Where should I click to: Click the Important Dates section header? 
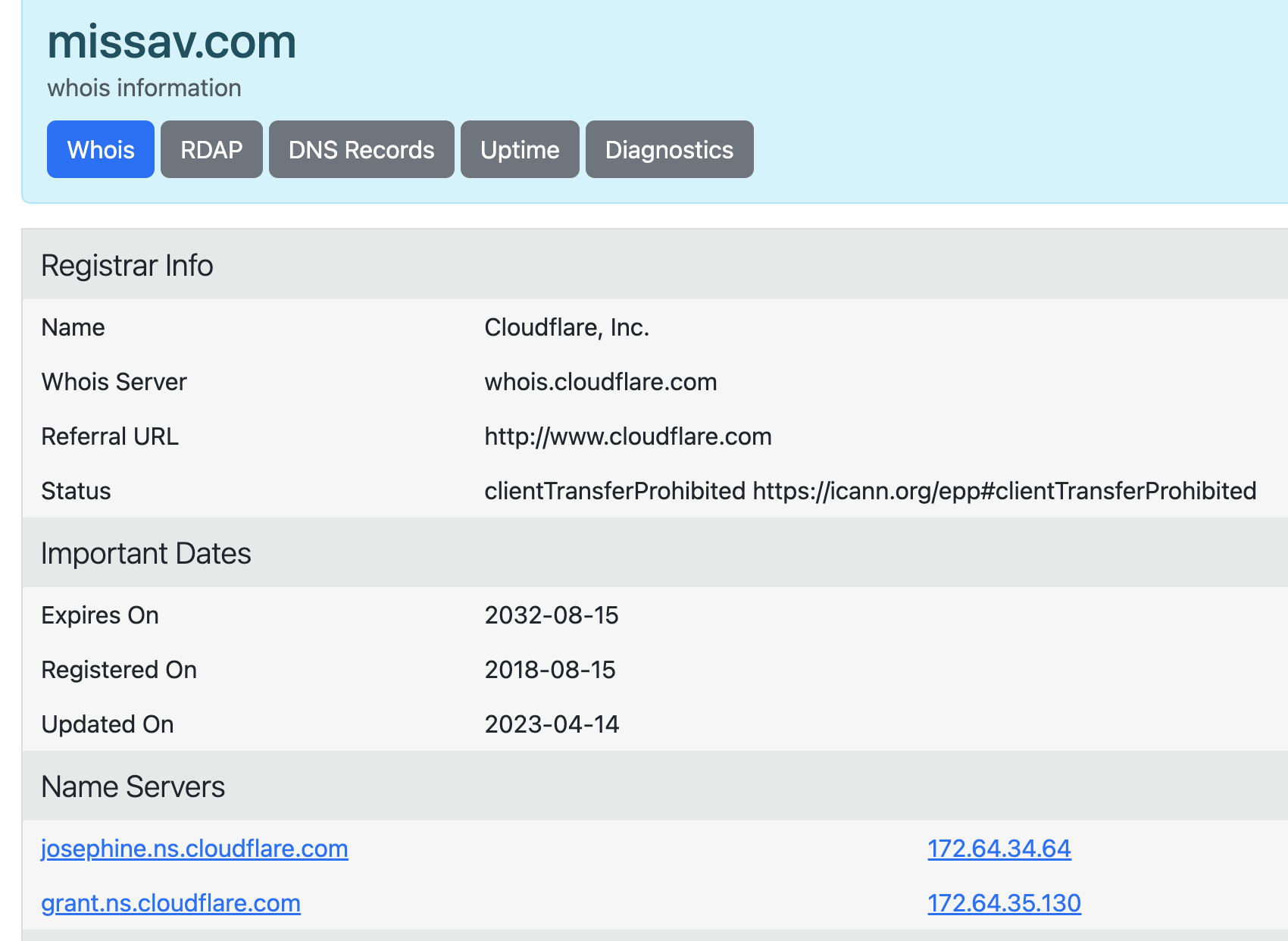[x=146, y=554]
